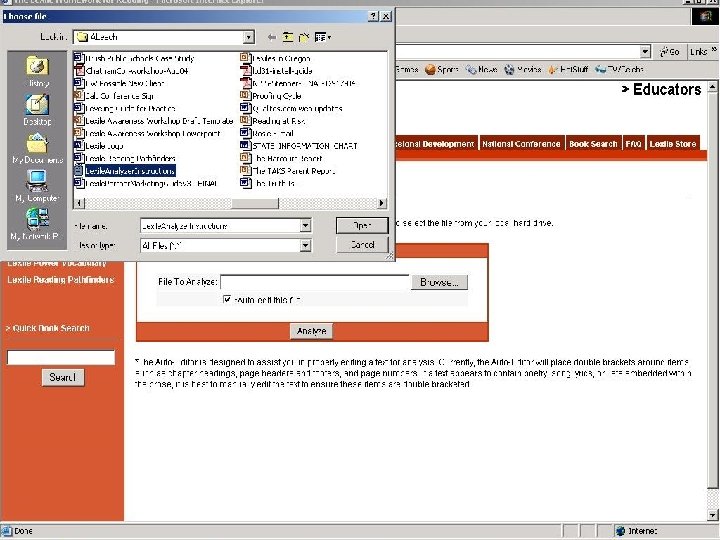Image resolution: width=720 pixels, height=540 pixels.
Task: Select the News link icon in Links bar
Action: 470,69
